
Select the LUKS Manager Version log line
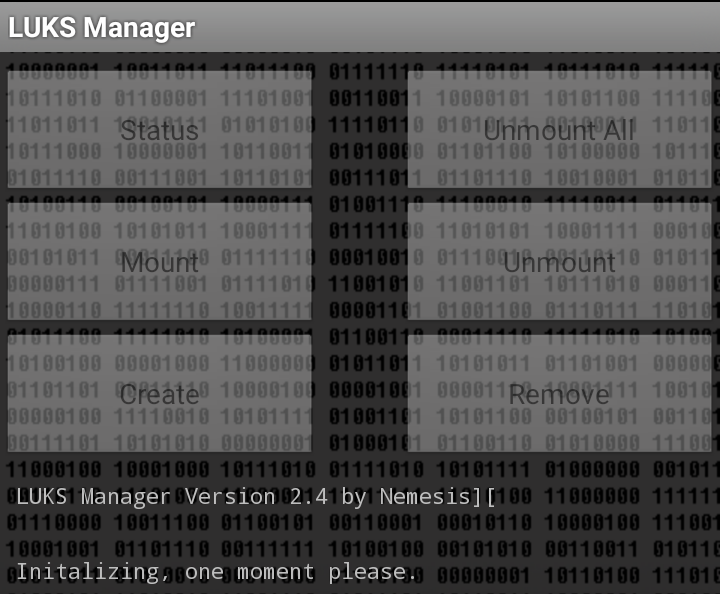(x=256, y=497)
